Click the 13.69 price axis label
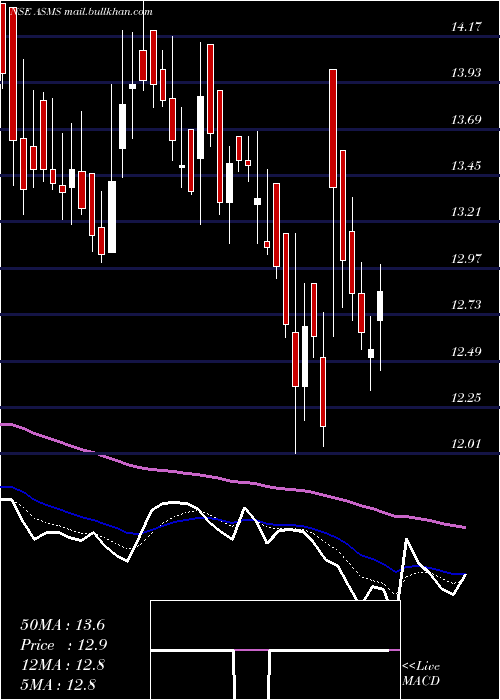This screenshot has width=500, height=700. click(x=466, y=120)
